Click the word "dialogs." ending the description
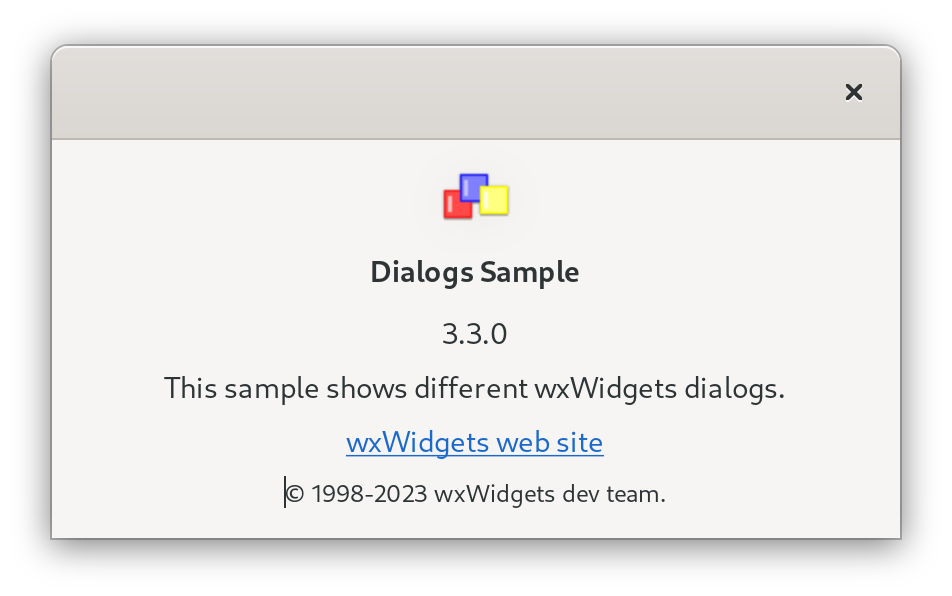 click(x=735, y=388)
